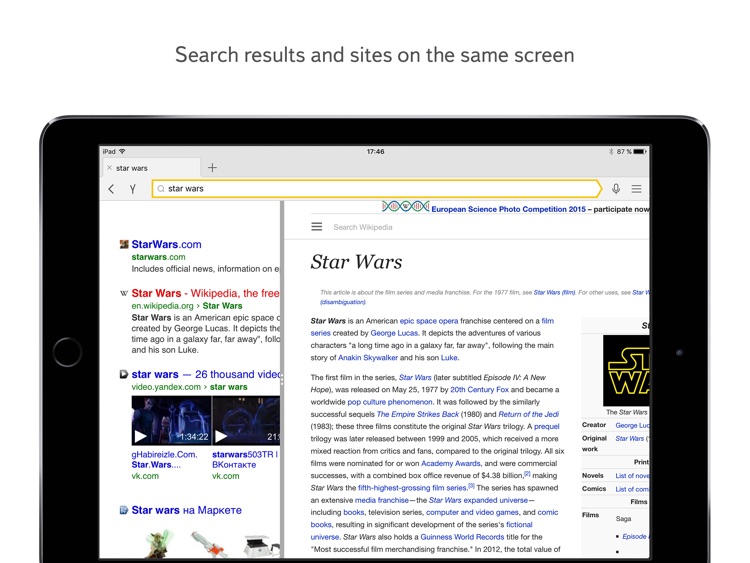This screenshot has height=563, width=750.
Task: Open Star Wars (film) hatnote link
Action: tap(554, 292)
